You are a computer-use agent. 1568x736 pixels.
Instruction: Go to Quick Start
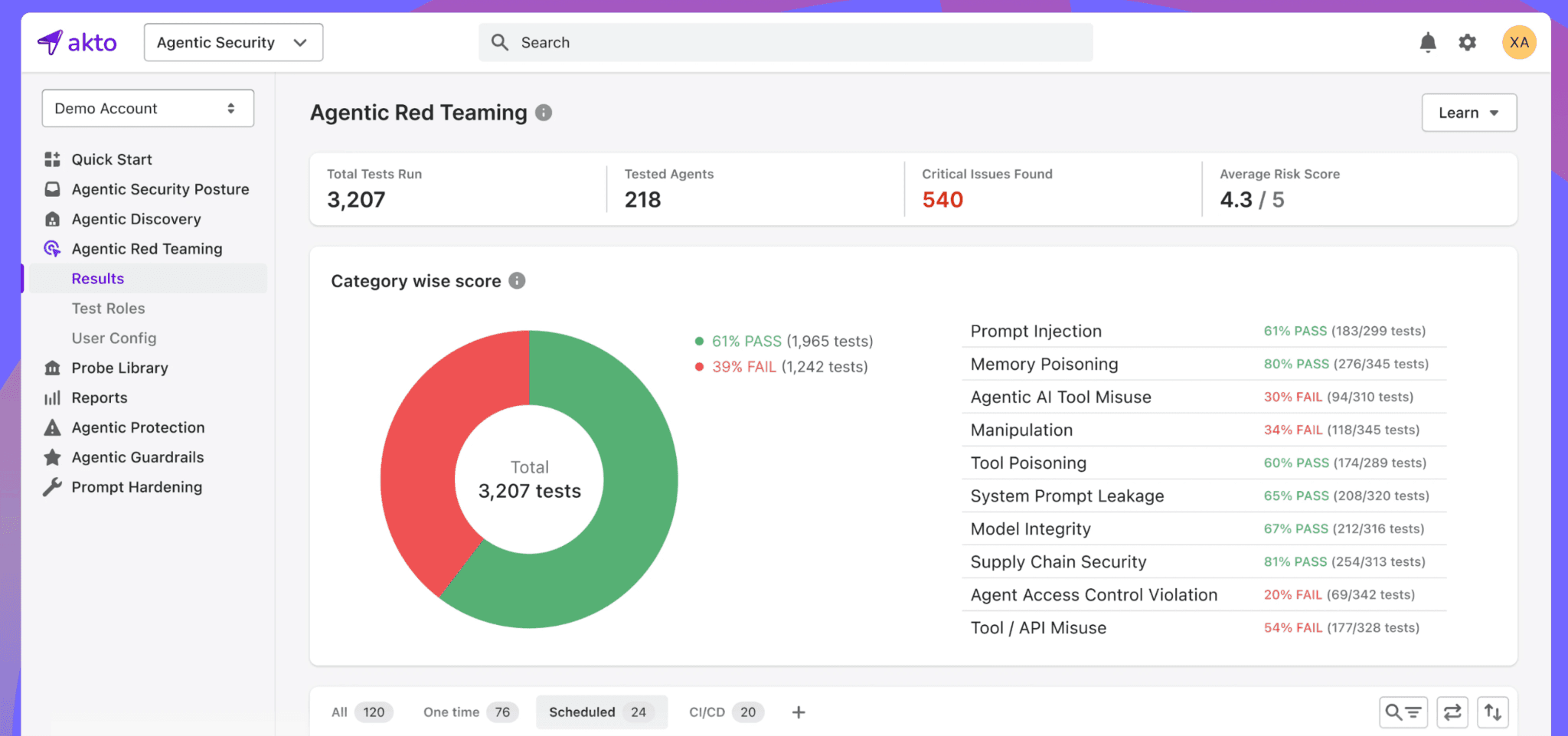112,159
